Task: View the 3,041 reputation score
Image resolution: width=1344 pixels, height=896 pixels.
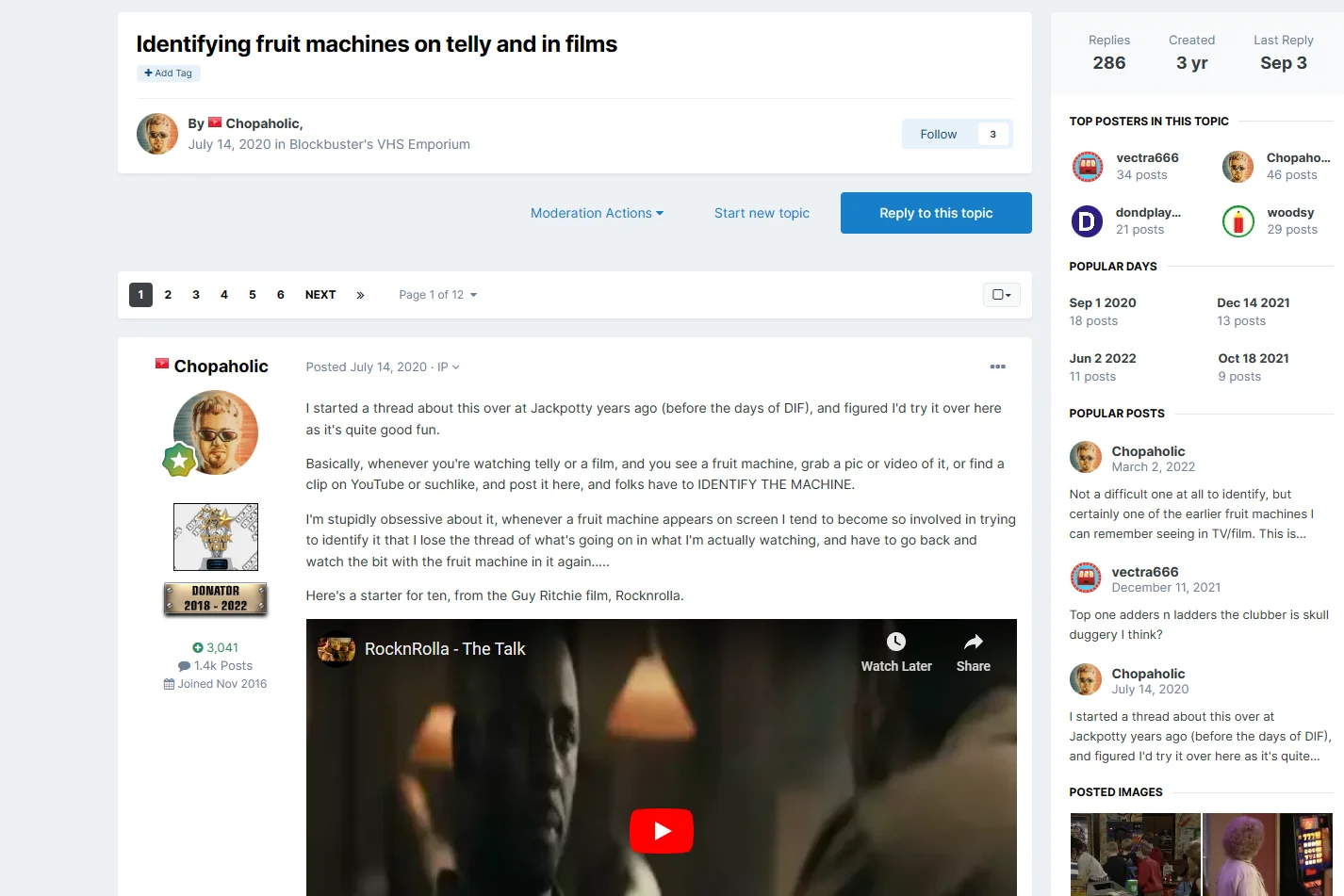Action: tap(216, 647)
